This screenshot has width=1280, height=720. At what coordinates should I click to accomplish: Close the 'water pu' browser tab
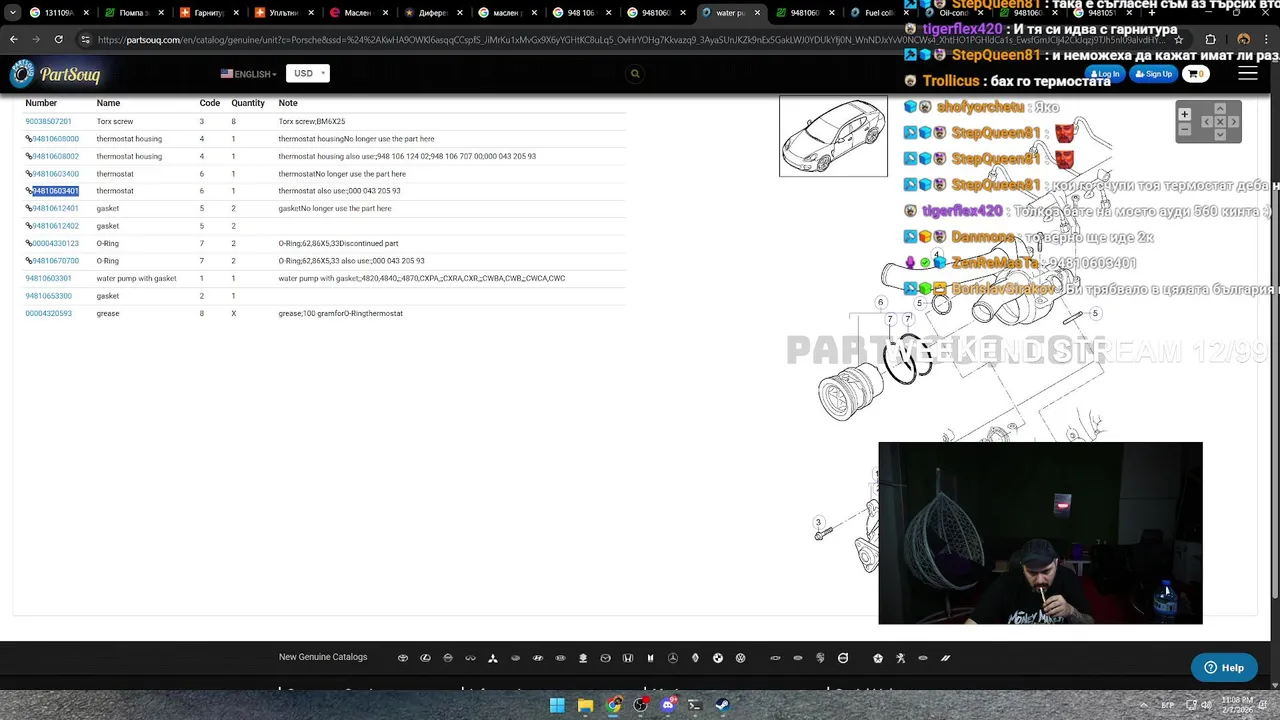pyautogui.click(x=757, y=13)
